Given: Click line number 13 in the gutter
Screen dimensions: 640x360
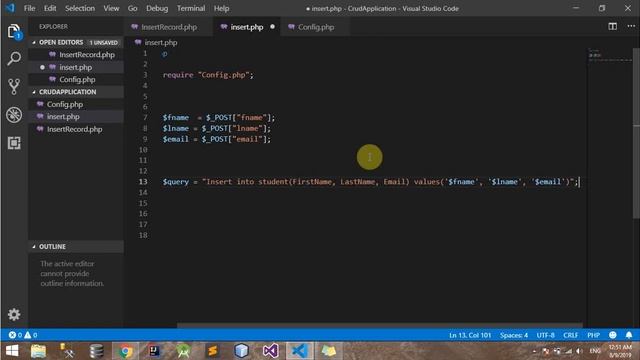Looking at the screenshot, I should point(143,182).
